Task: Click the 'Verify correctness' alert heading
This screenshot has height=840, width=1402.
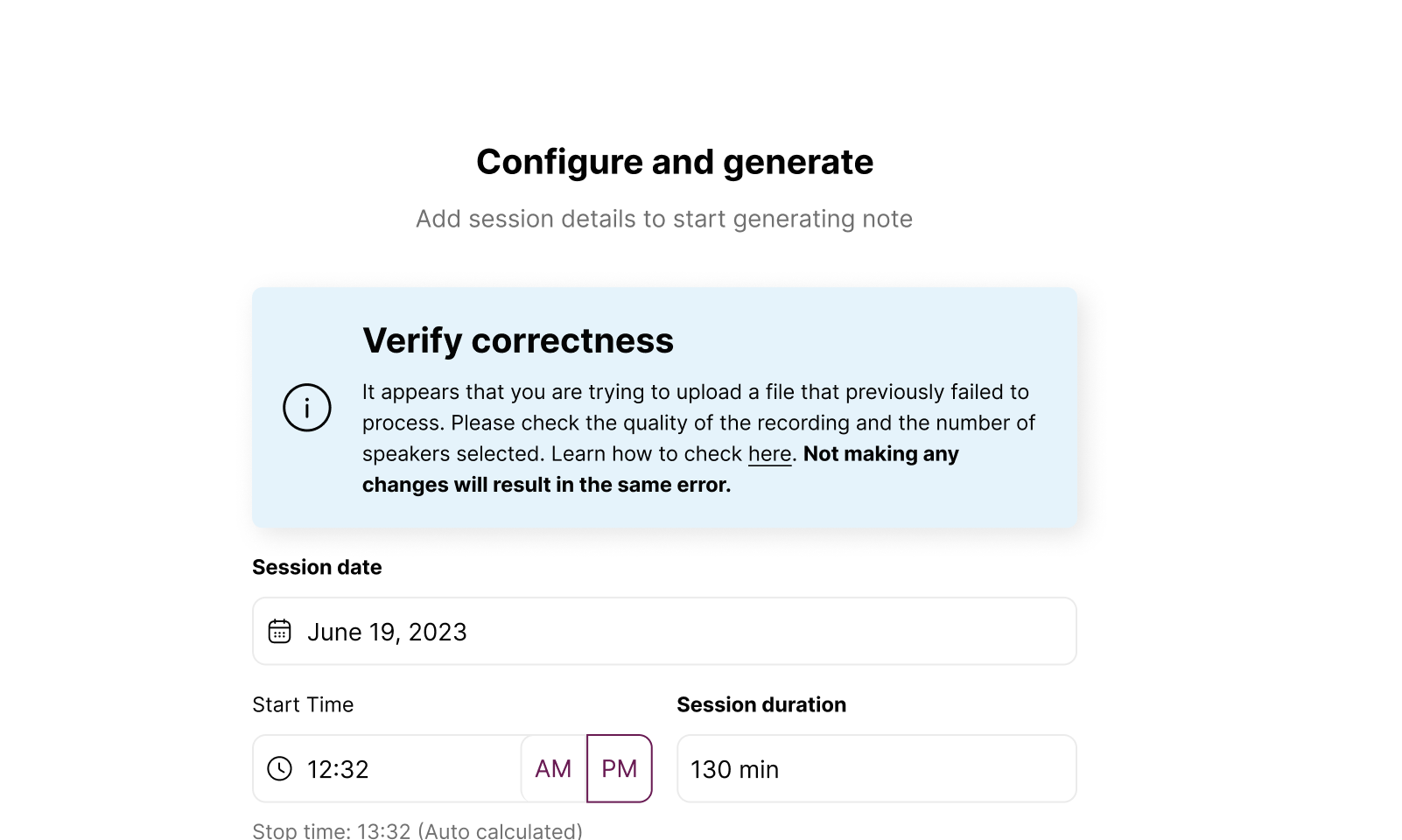Action: click(x=518, y=340)
